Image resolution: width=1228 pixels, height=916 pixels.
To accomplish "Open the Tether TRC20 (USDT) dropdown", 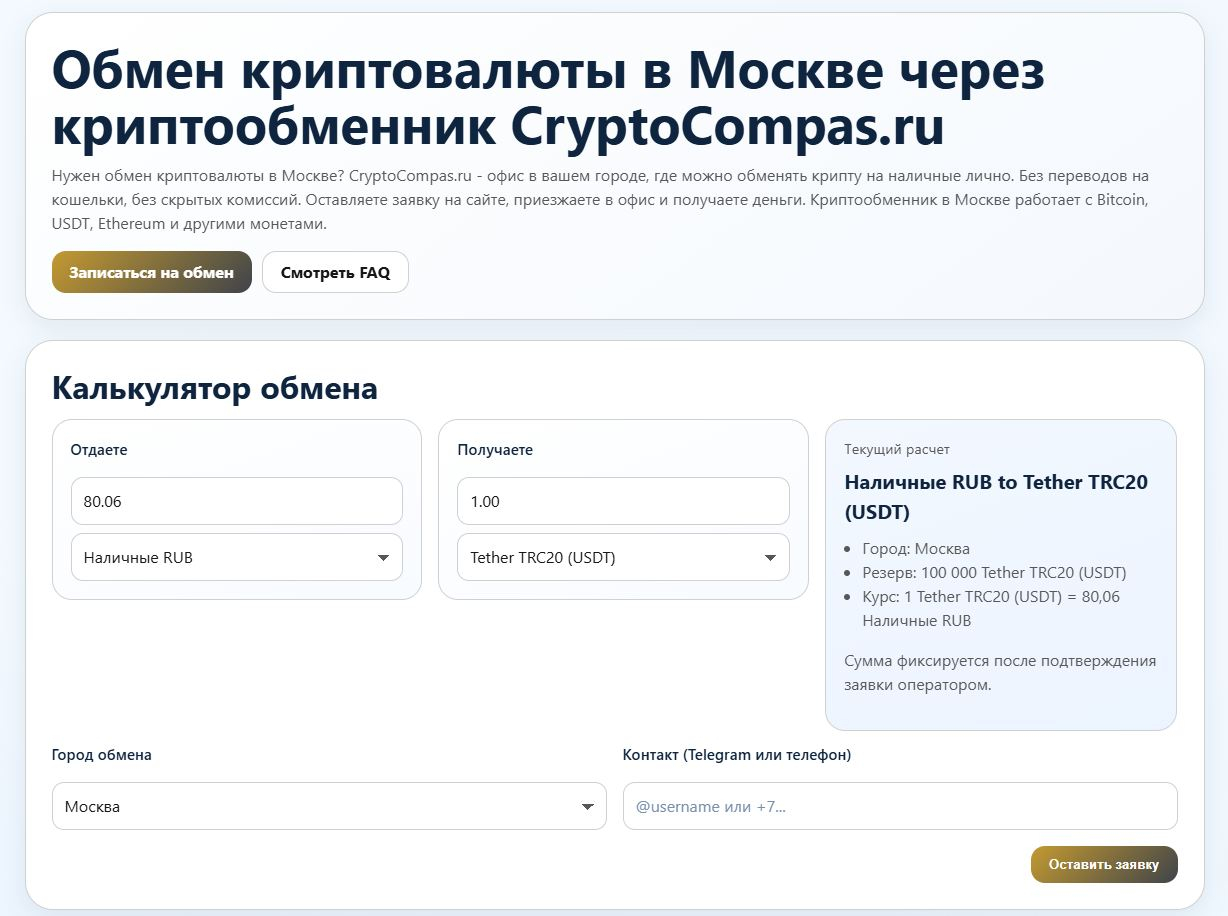I will (623, 557).
